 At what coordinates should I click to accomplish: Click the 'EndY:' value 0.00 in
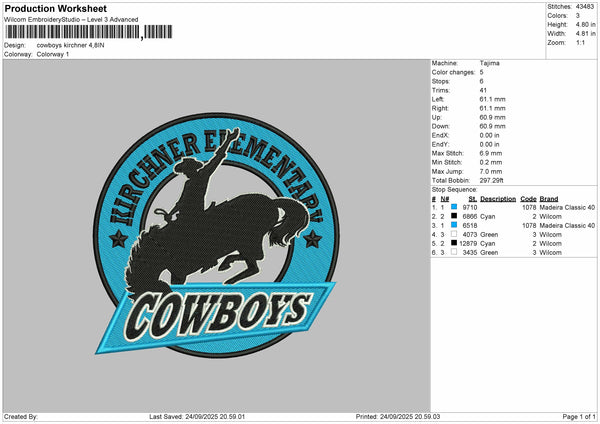pyautogui.click(x=489, y=144)
